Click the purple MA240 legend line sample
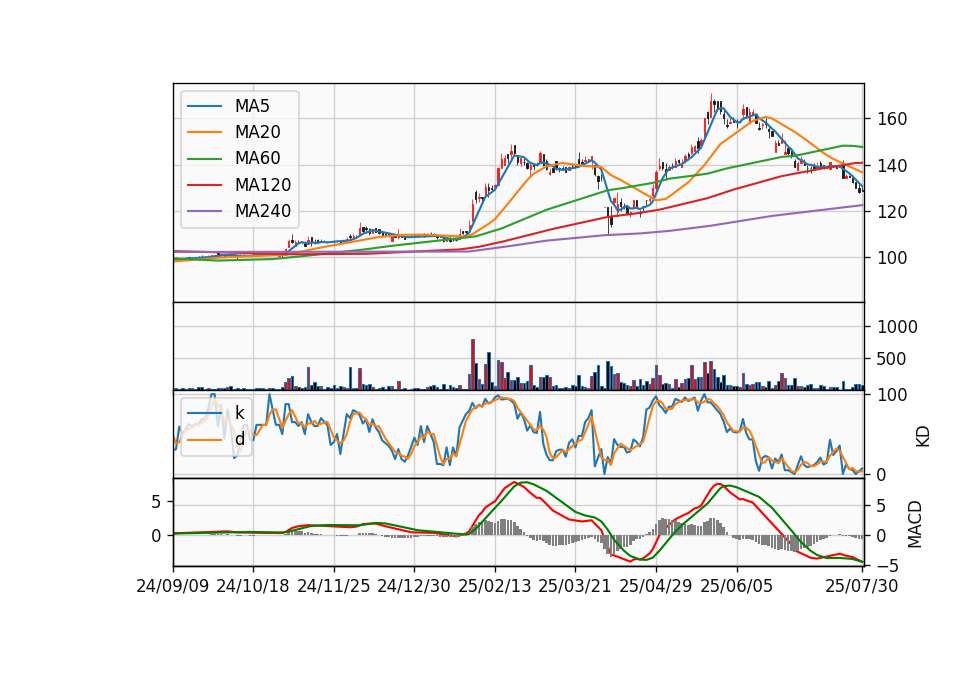This screenshot has height=690, width=960. (204, 211)
